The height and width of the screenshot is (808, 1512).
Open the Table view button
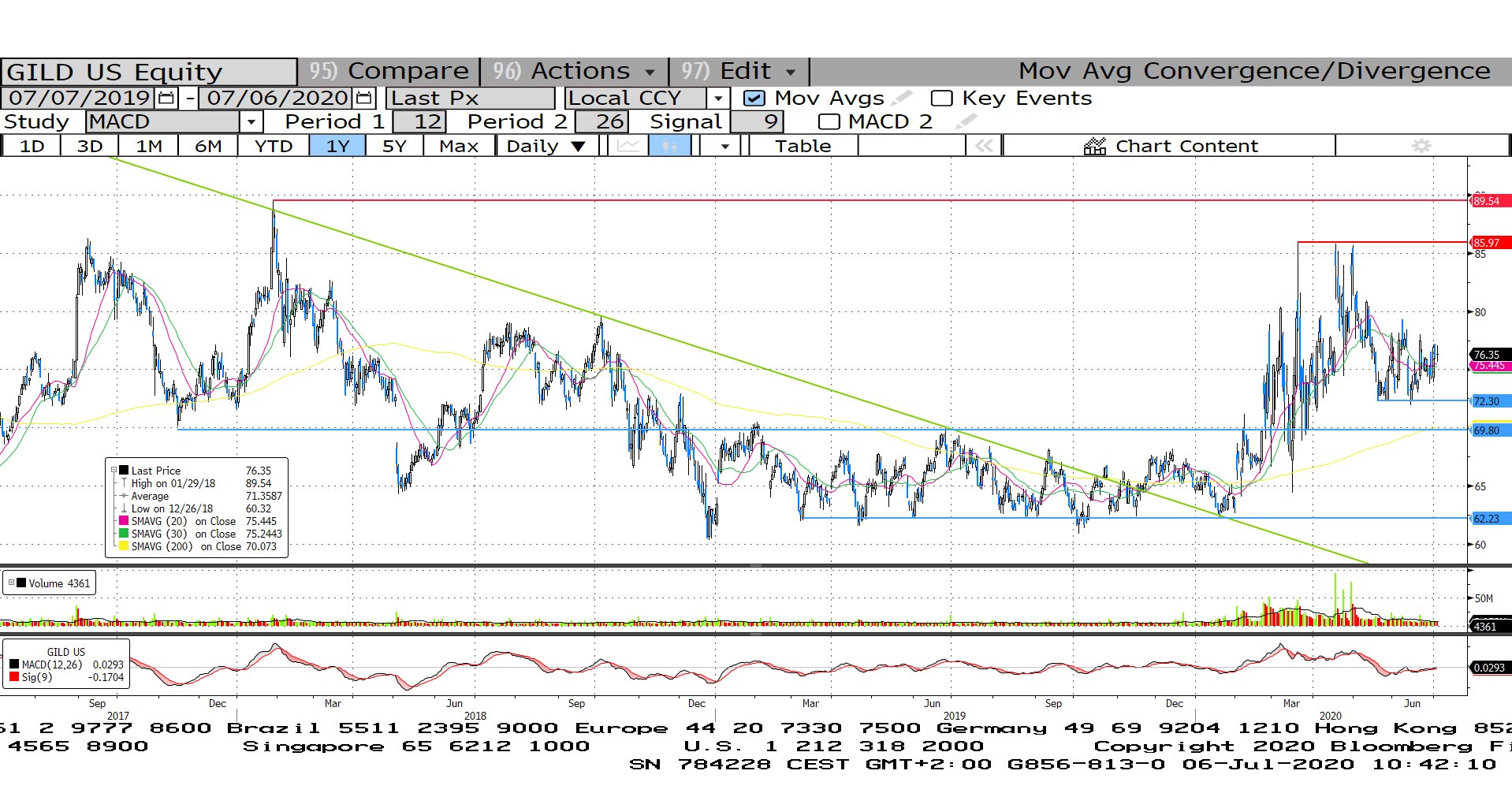tap(803, 146)
